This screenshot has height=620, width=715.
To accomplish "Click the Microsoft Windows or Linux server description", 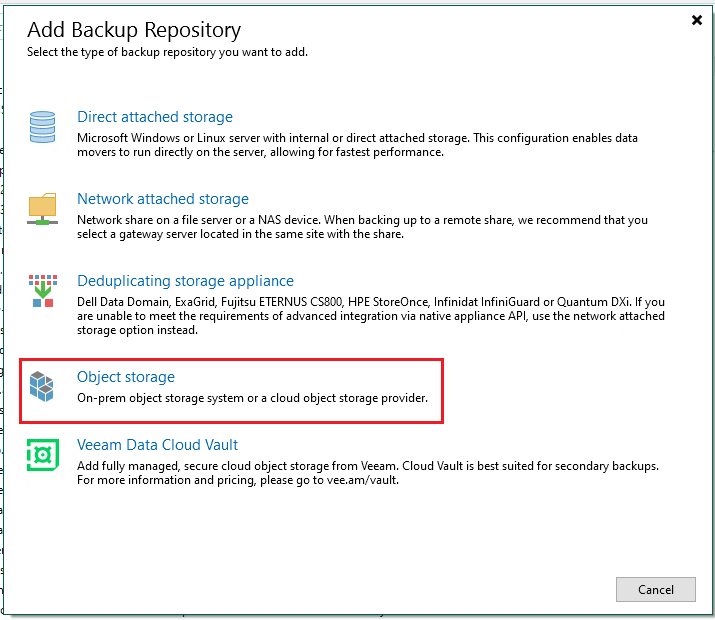I will [x=357, y=145].
